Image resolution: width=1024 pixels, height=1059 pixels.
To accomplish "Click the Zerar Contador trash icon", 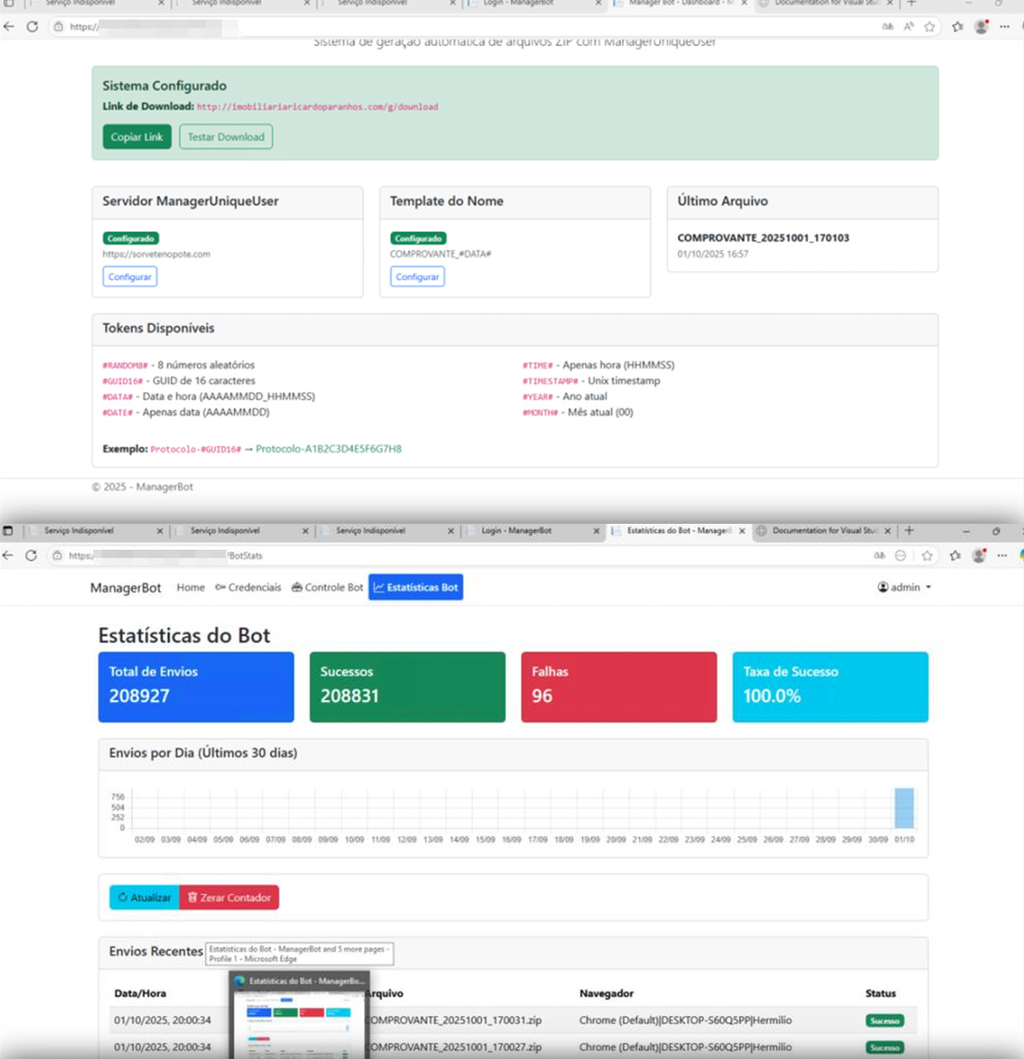I will pos(192,897).
